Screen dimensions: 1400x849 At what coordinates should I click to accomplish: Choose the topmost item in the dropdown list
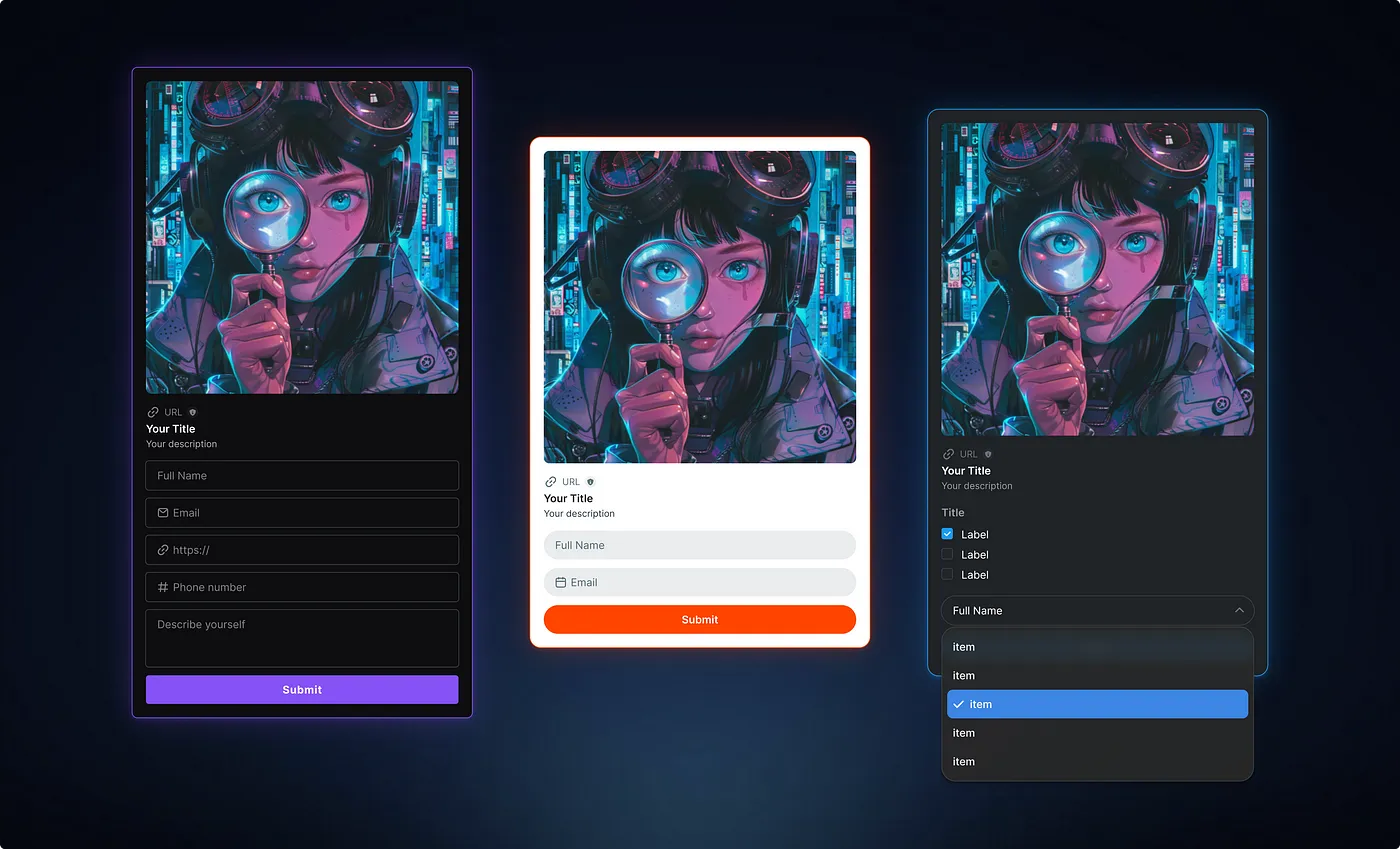point(1097,647)
